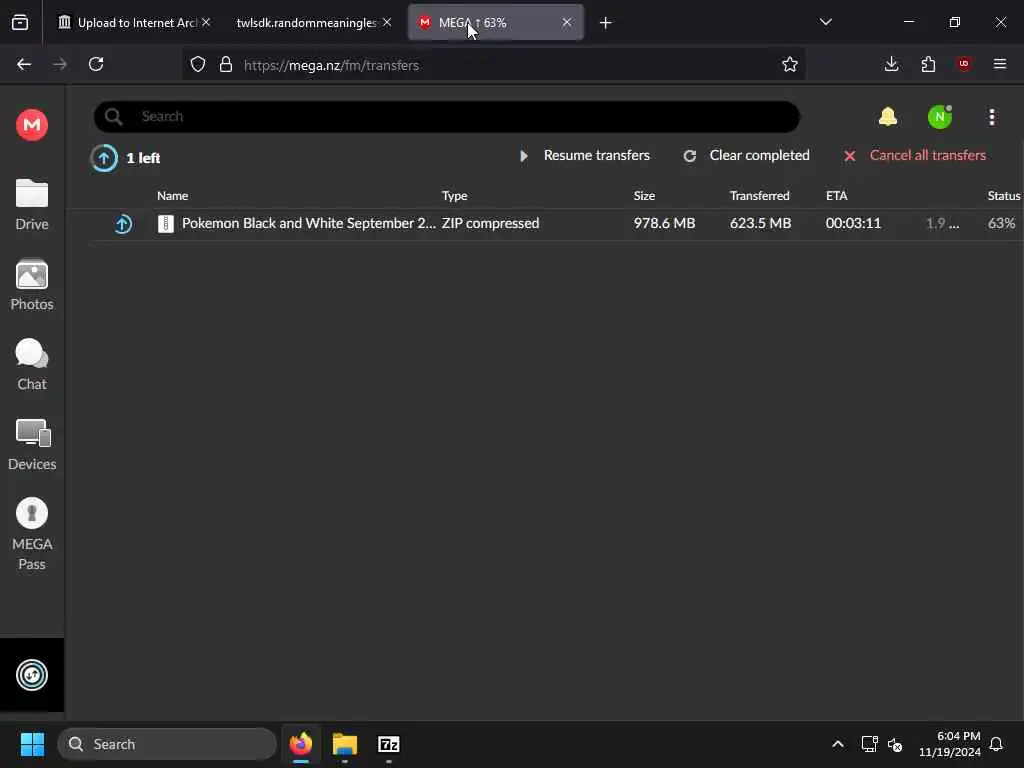Open the green N account avatar

pos(940,117)
